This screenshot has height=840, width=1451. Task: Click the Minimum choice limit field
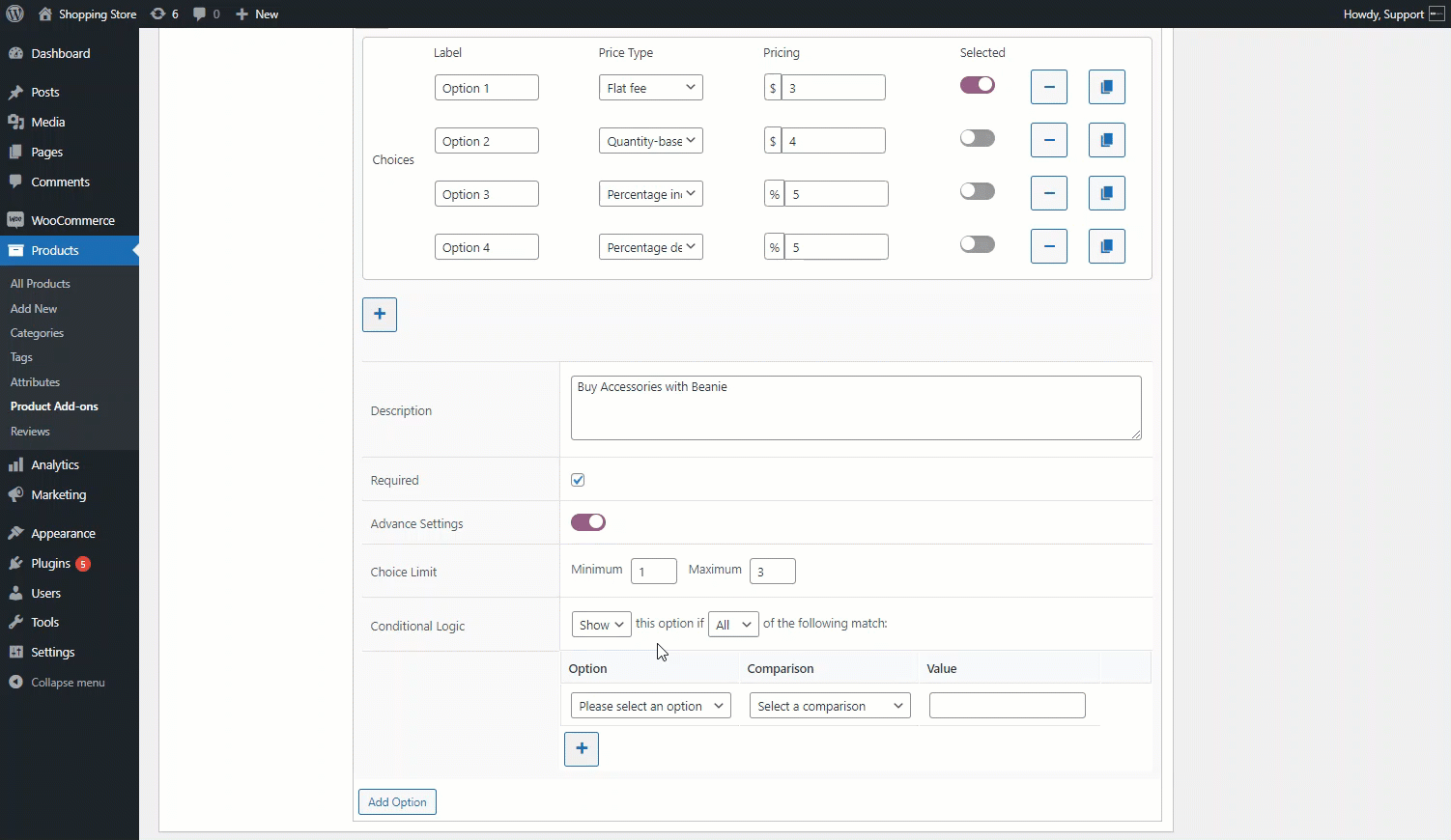[x=654, y=571]
